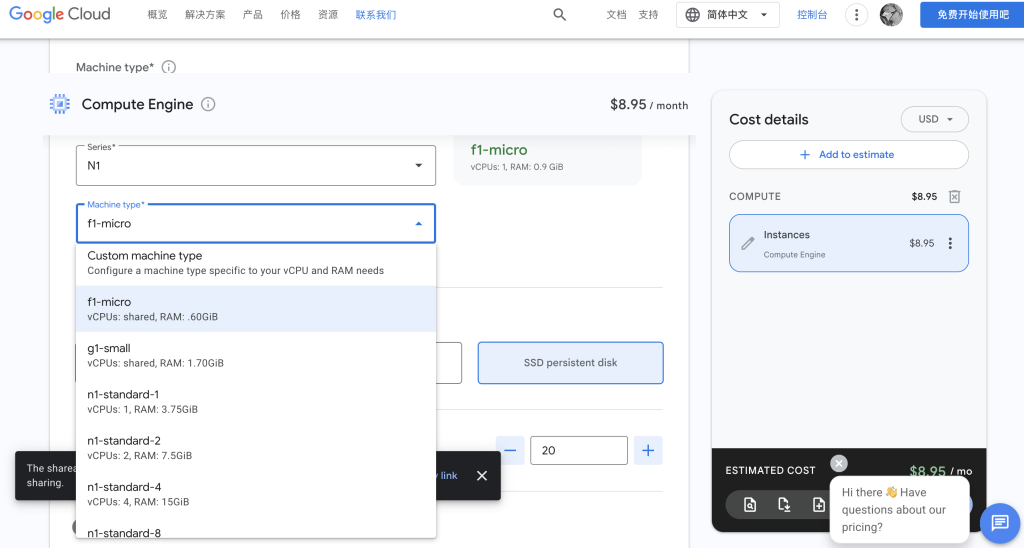Delete the COMPUTE section with trash icon
The width and height of the screenshot is (1024, 548).
tap(954, 197)
